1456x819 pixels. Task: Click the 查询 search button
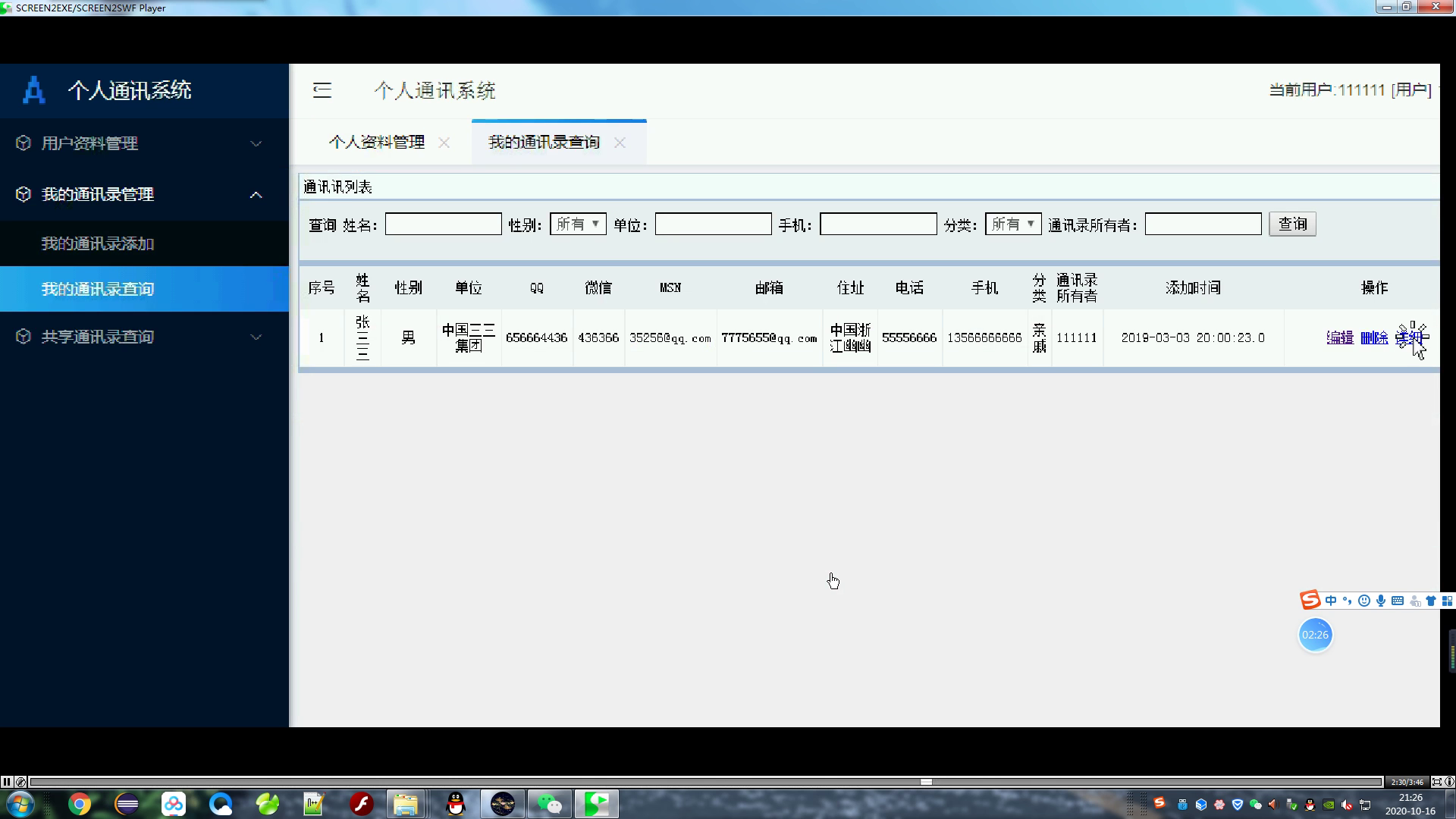(1292, 224)
